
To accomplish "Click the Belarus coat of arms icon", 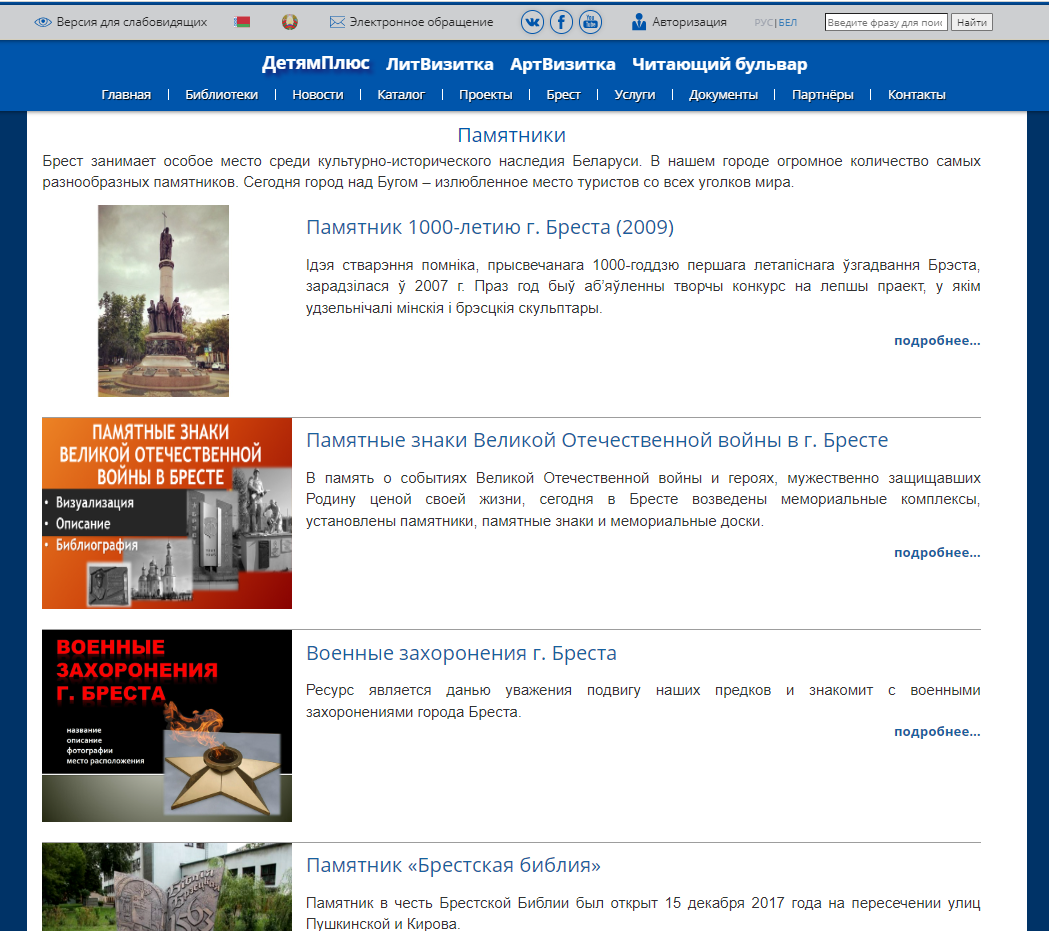I will pos(291,22).
